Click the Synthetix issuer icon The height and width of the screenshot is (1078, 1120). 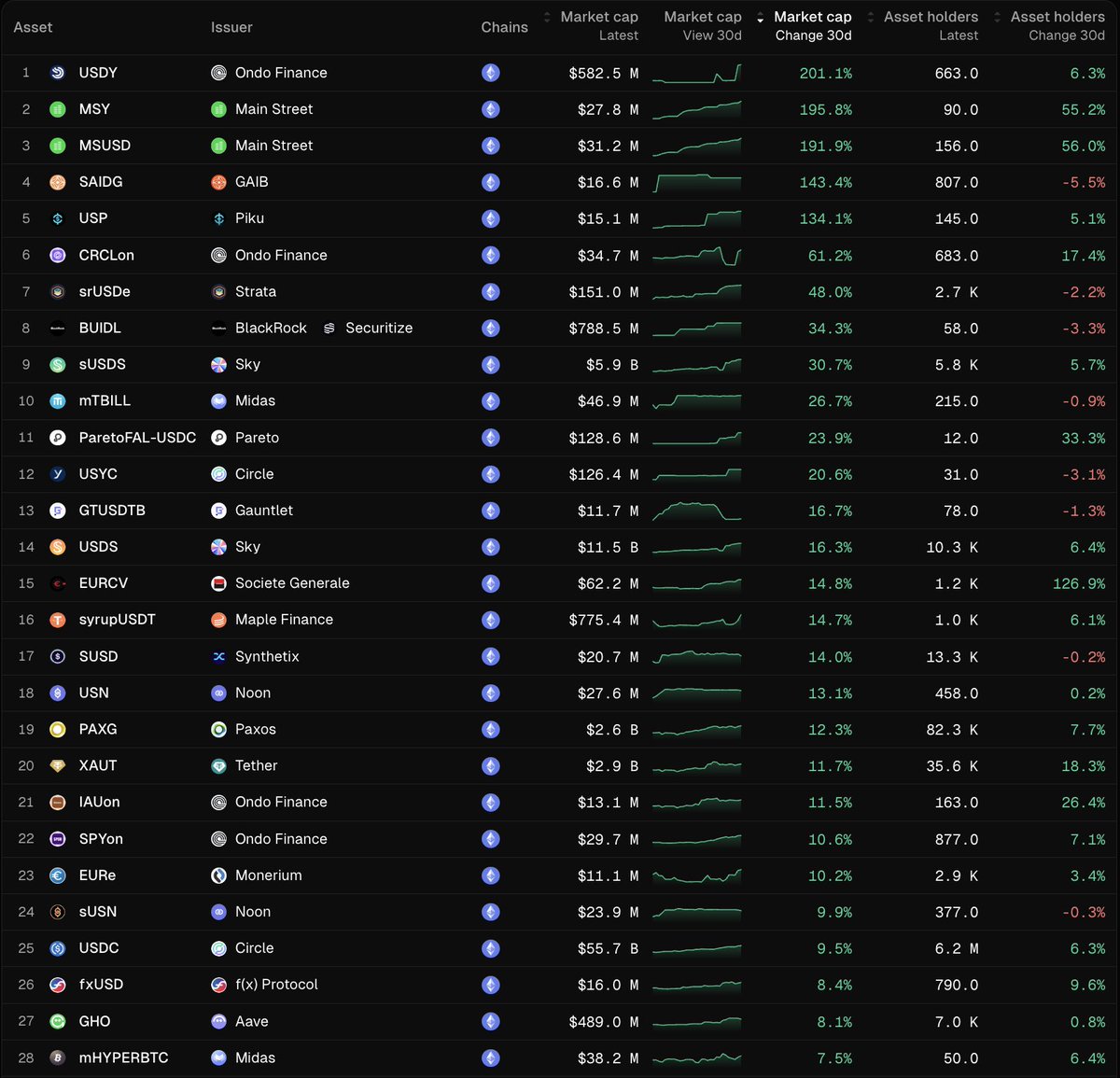[x=218, y=657]
